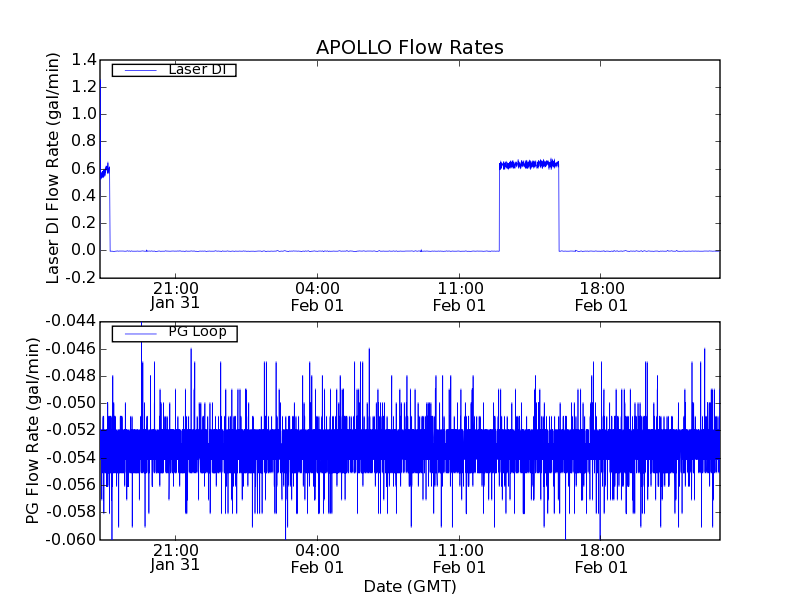Viewport: 800px width, 600px height.
Task: Click the 0.4 tick label on top chart
Action: click(84, 196)
